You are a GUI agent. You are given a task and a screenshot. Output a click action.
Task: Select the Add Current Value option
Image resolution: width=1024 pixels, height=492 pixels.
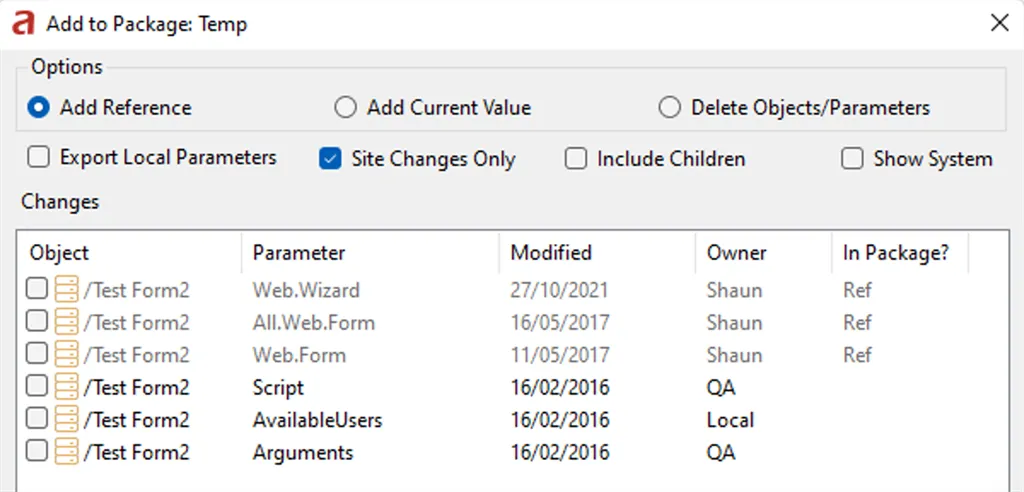point(345,108)
